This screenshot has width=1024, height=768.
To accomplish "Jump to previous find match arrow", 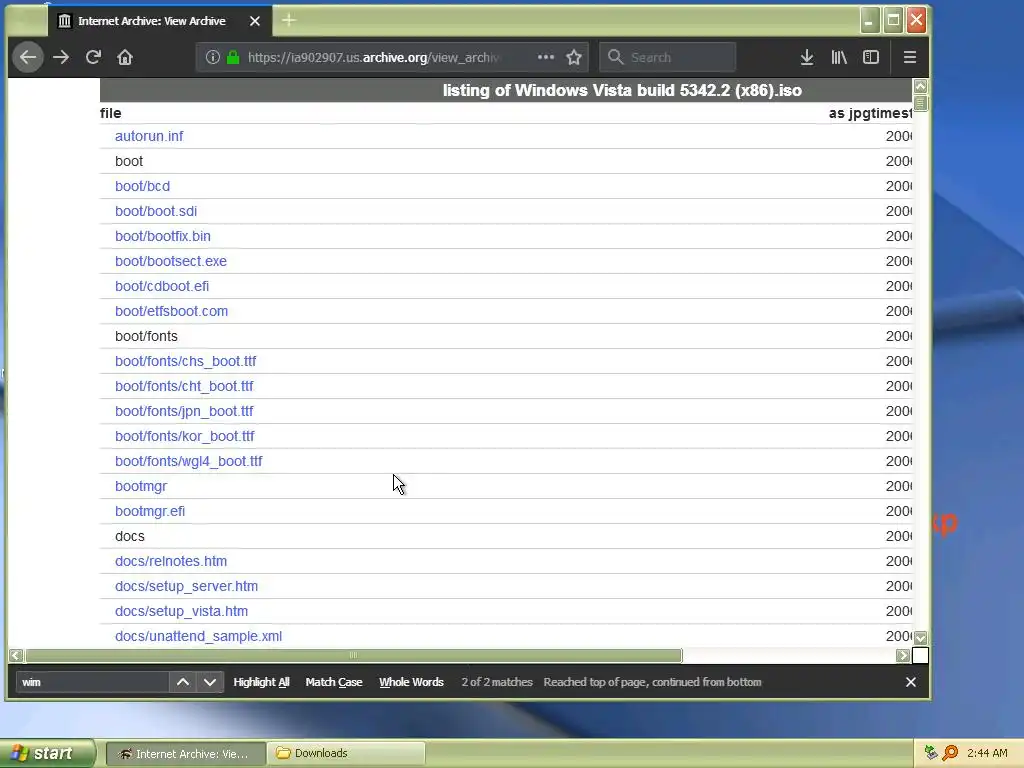I will [x=183, y=682].
